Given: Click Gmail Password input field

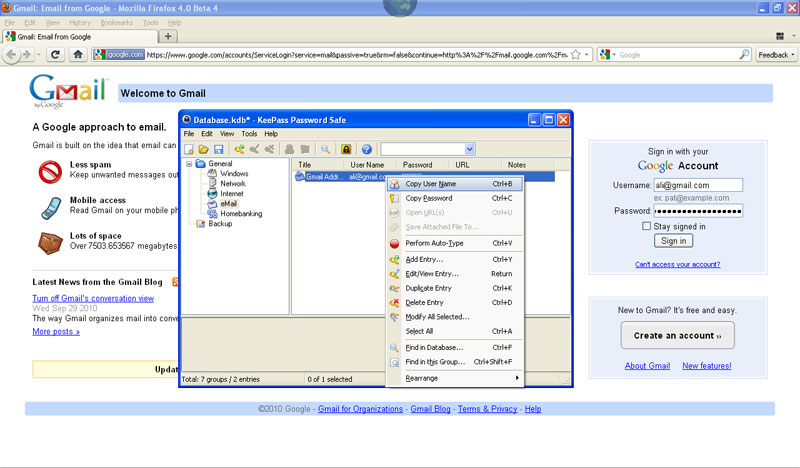Looking at the screenshot, I should pos(698,211).
